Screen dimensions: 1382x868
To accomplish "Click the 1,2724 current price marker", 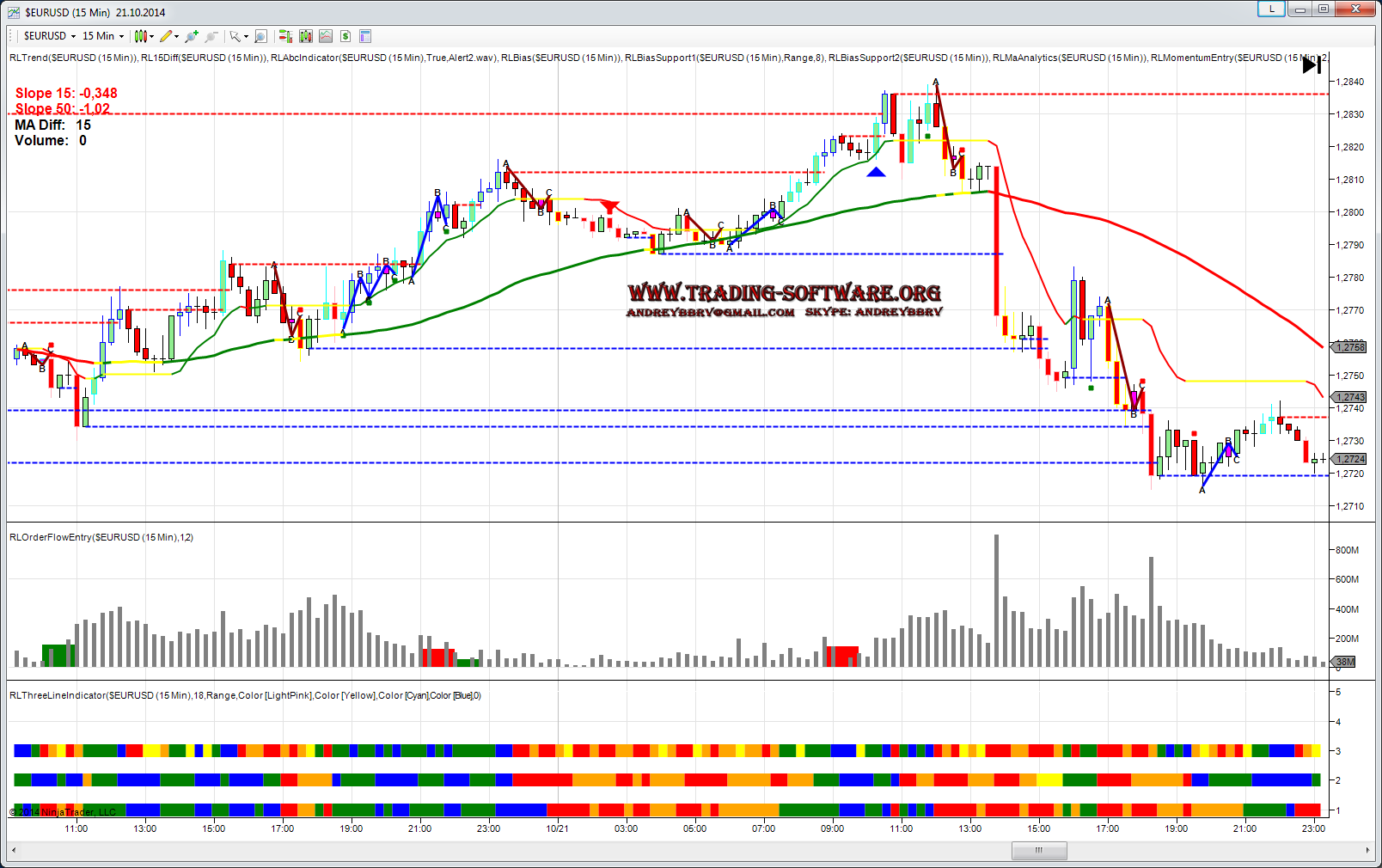I will pos(1349,459).
